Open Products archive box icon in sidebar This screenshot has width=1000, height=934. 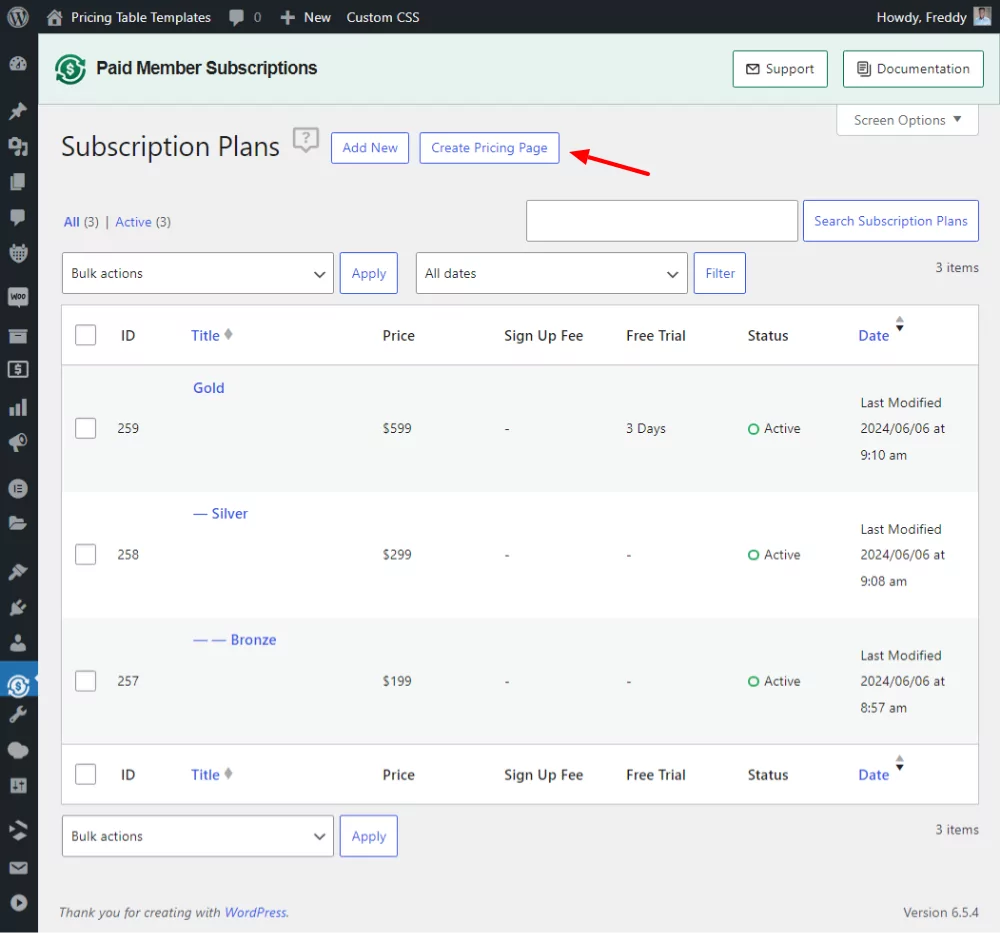18,336
